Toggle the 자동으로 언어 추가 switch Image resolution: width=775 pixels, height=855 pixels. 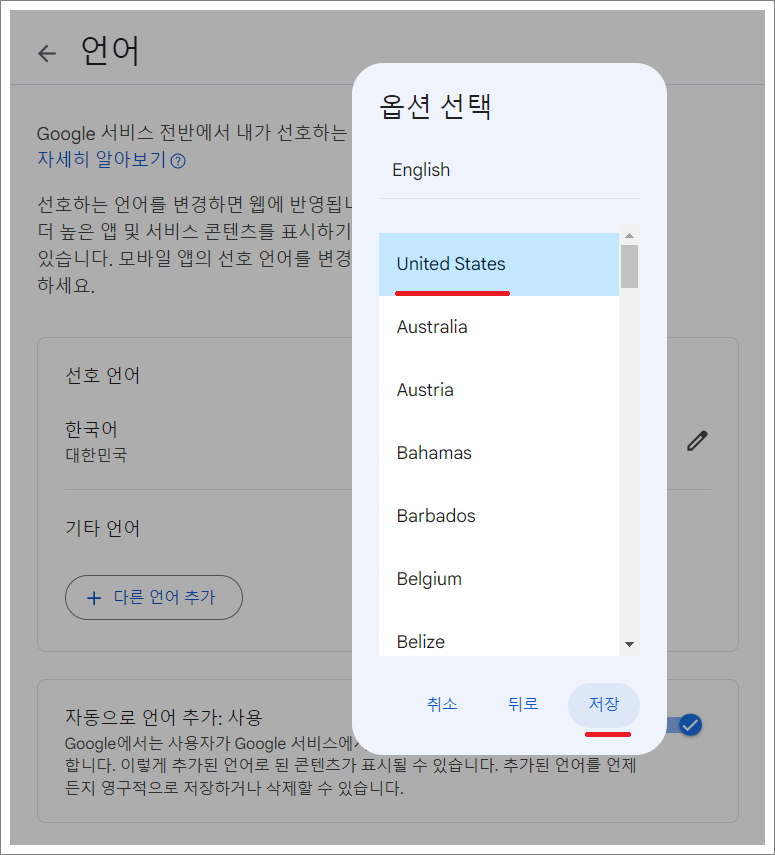(684, 725)
